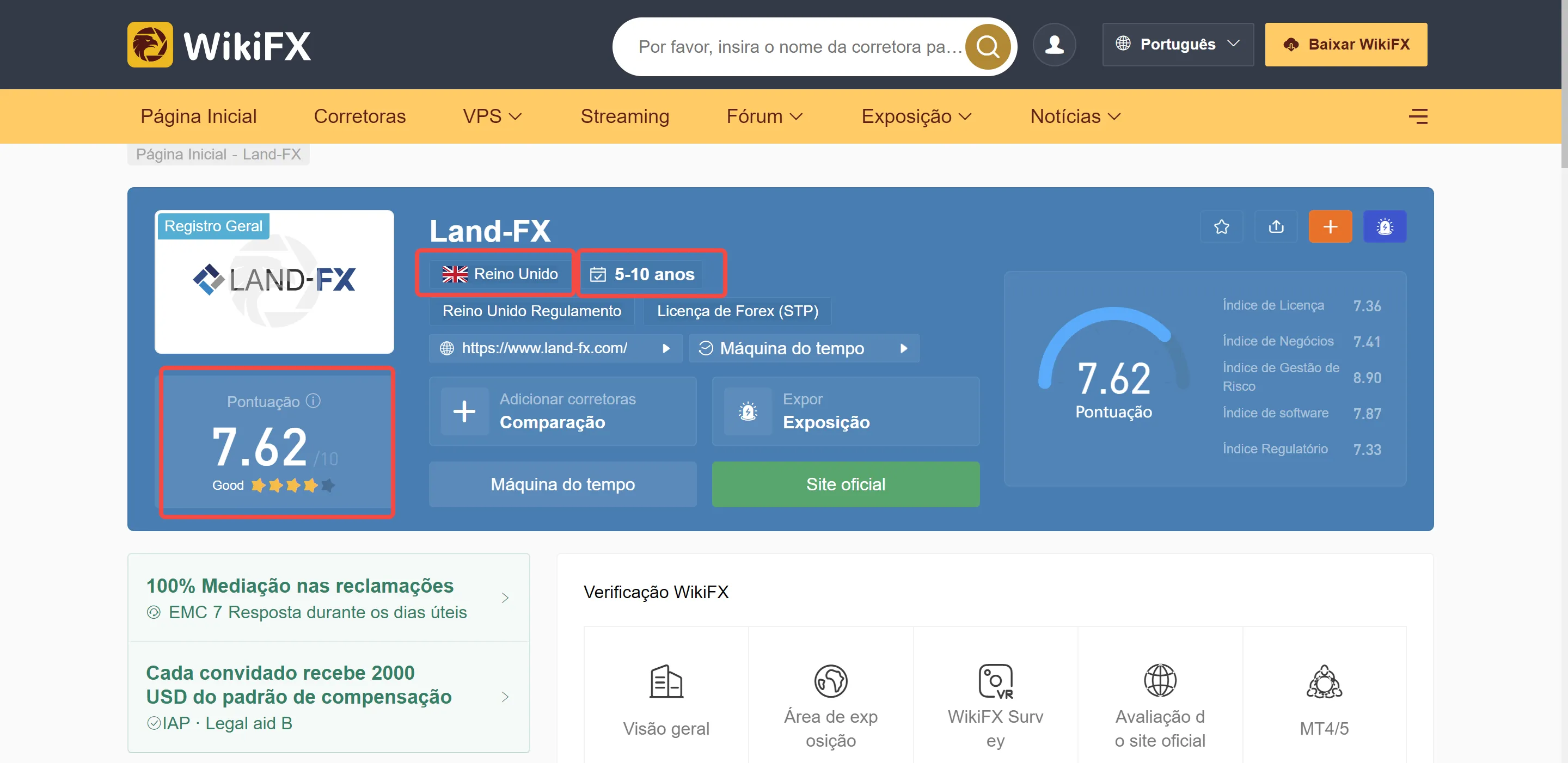Click the broker search input field
This screenshot has height=763, width=1568.
pyautogui.click(x=799, y=46)
